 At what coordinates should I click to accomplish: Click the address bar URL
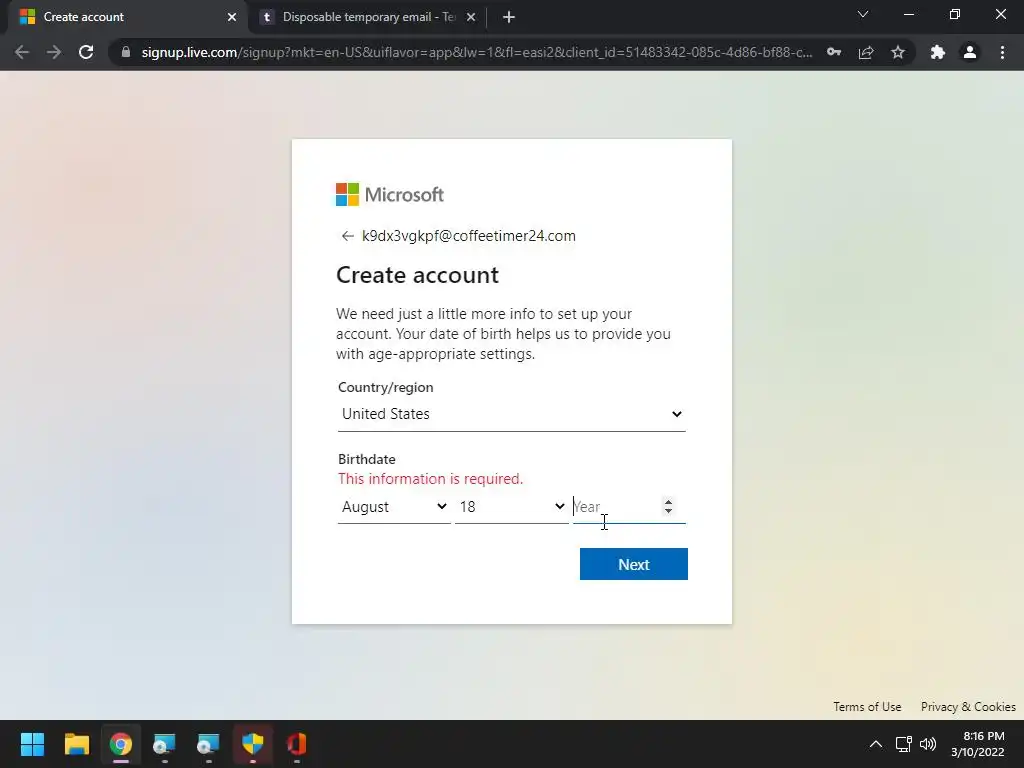coord(477,52)
